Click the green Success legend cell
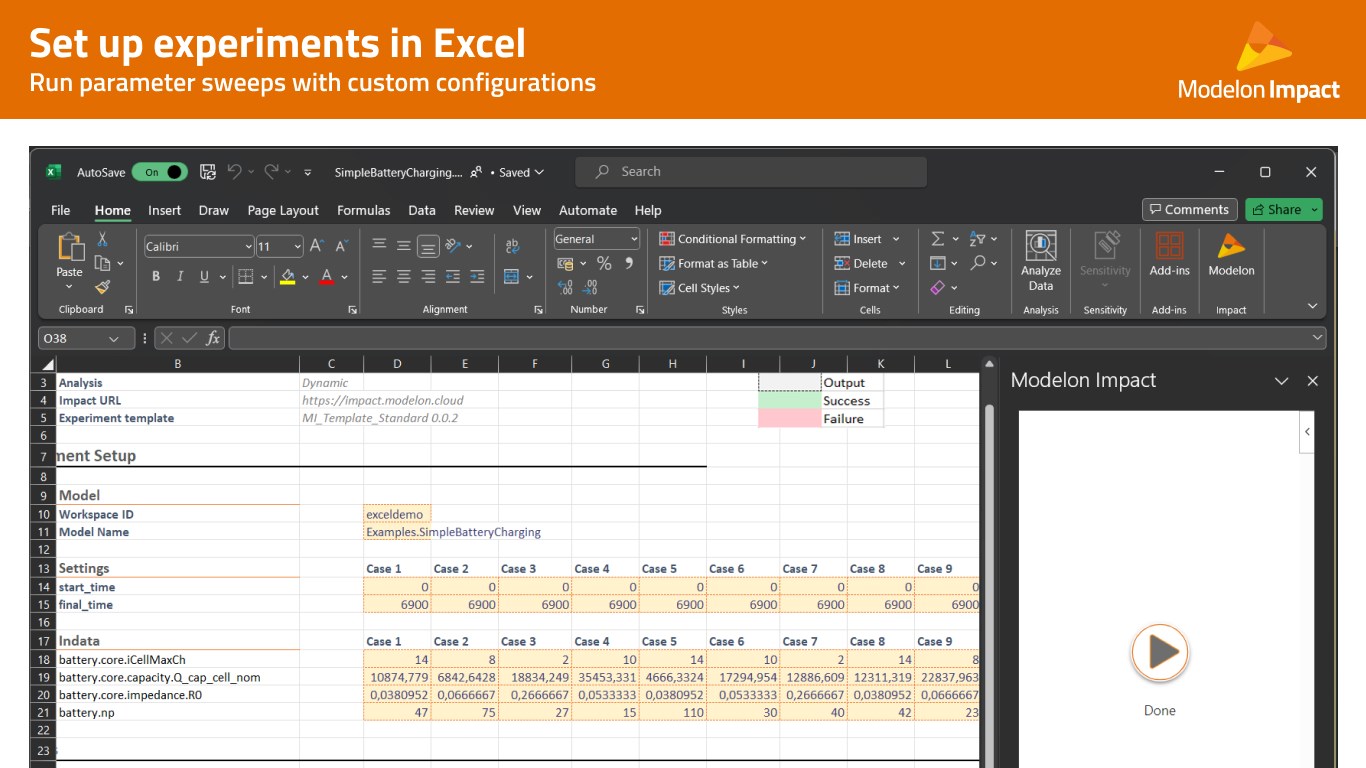This screenshot has width=1366, height=768. tap(789, 400)
